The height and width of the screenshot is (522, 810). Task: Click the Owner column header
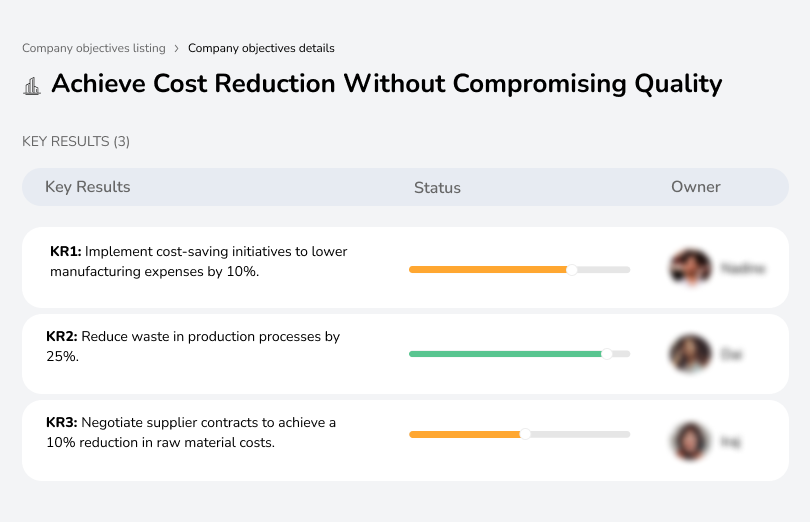click(695, 187)
